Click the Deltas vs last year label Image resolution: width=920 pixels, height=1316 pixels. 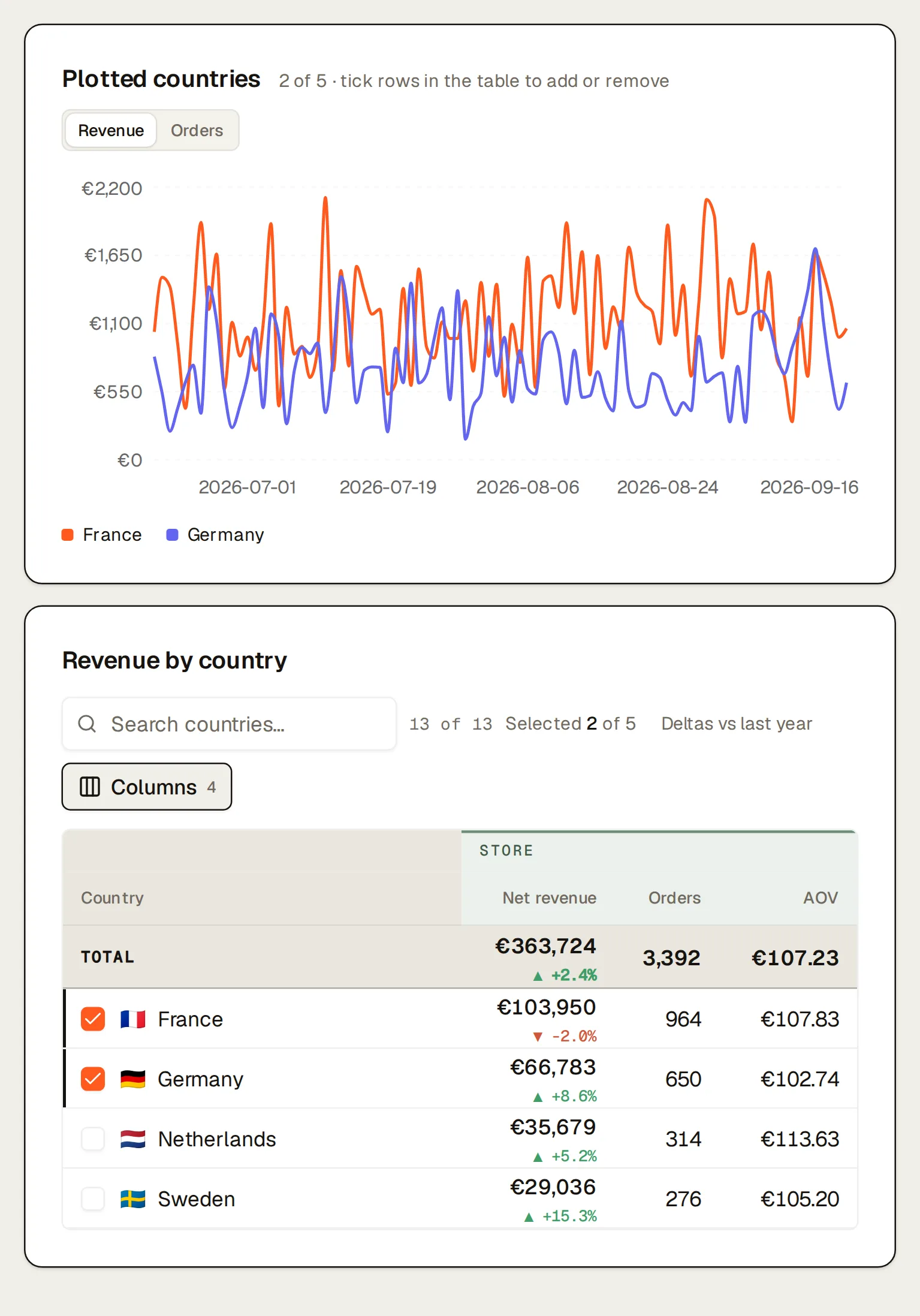pos(737,724)
